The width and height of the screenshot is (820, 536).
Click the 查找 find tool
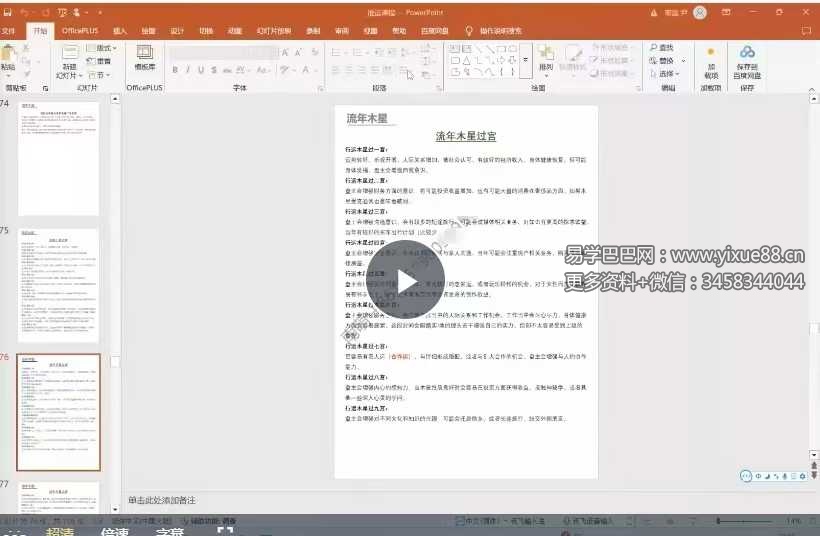tap(661, 48)
